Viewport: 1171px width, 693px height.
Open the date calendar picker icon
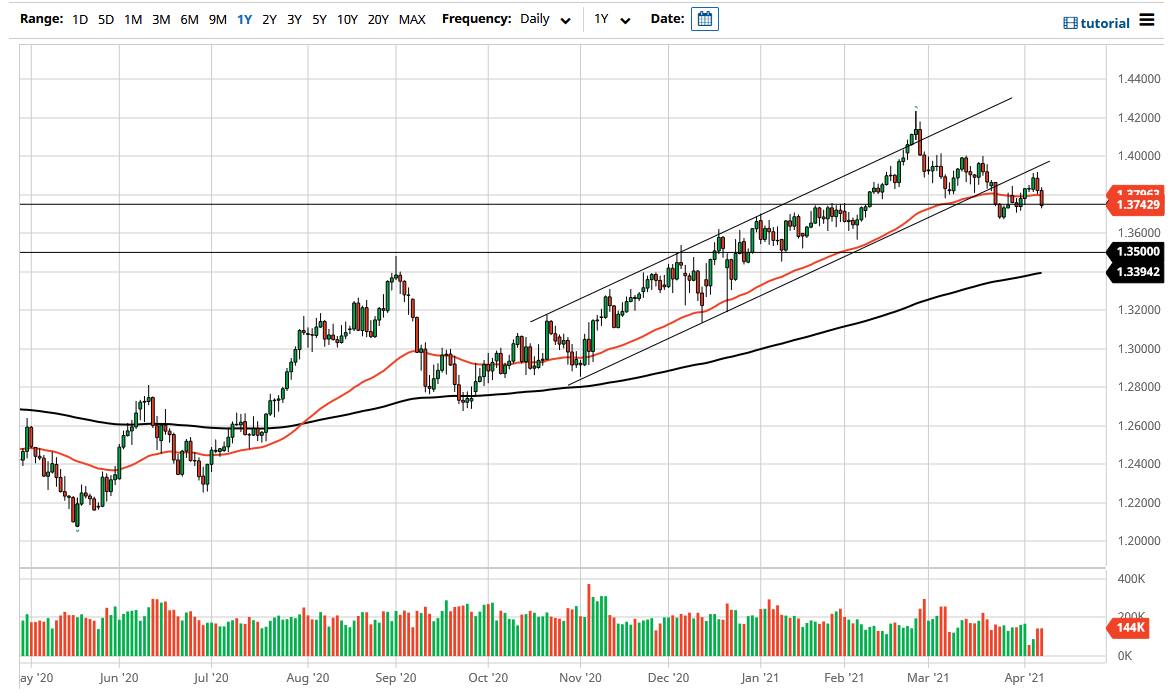coord(704,19)
